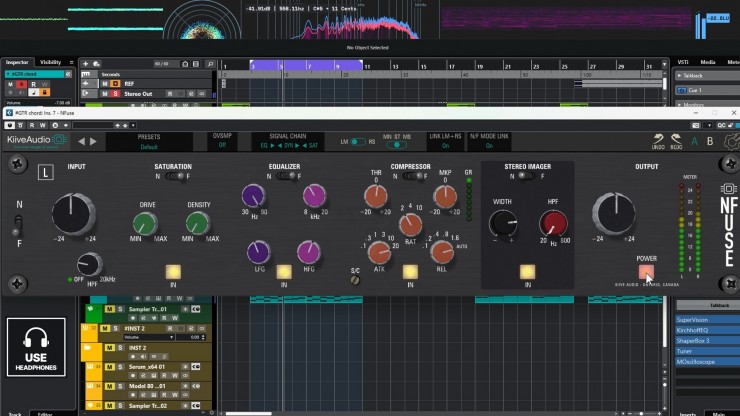Open the Presets Default dropdown
Viewport: 740px width, 416px height.
pyautogui.click(x=148, y=145)
